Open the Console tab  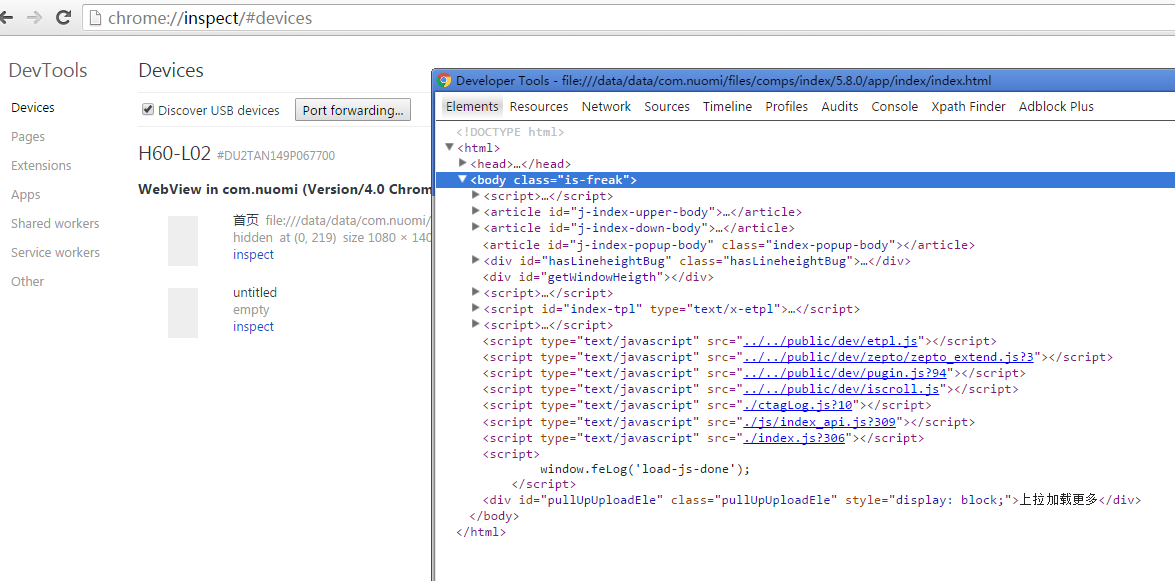[894, 107]
